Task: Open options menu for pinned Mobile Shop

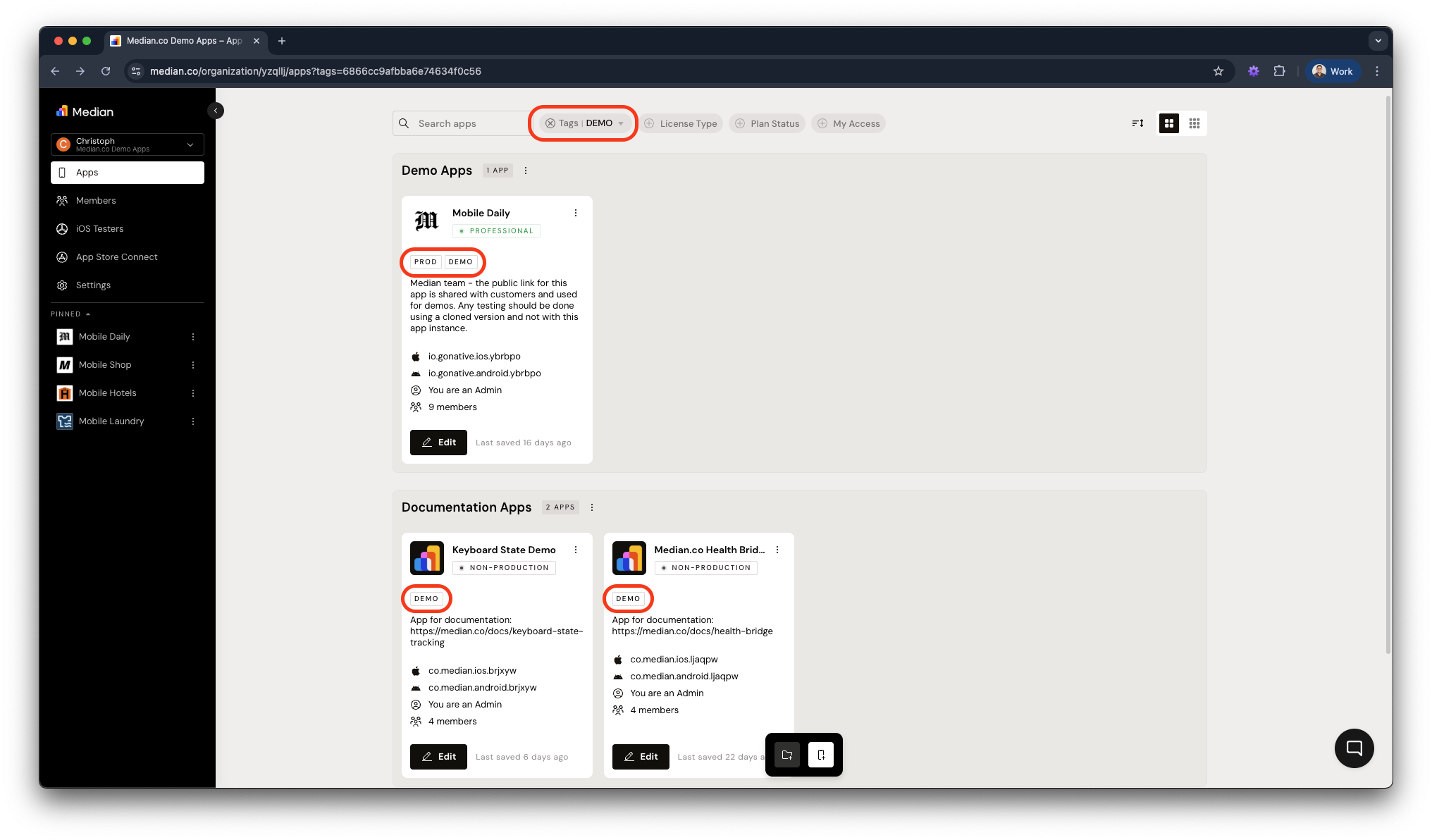Action: click(x=193, y=365)
